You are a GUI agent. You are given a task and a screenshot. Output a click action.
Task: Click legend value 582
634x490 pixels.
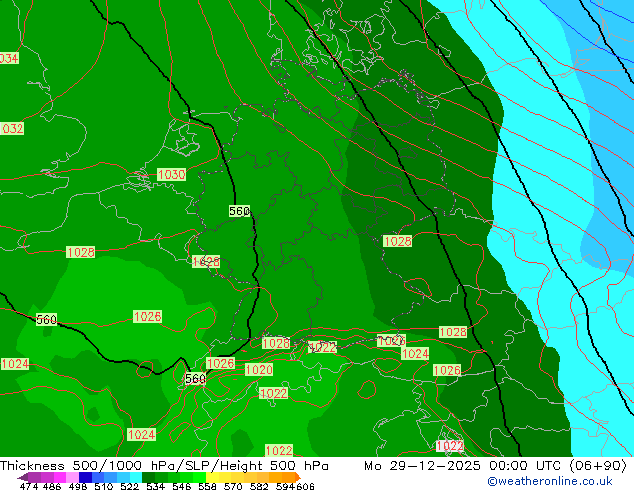259,486
